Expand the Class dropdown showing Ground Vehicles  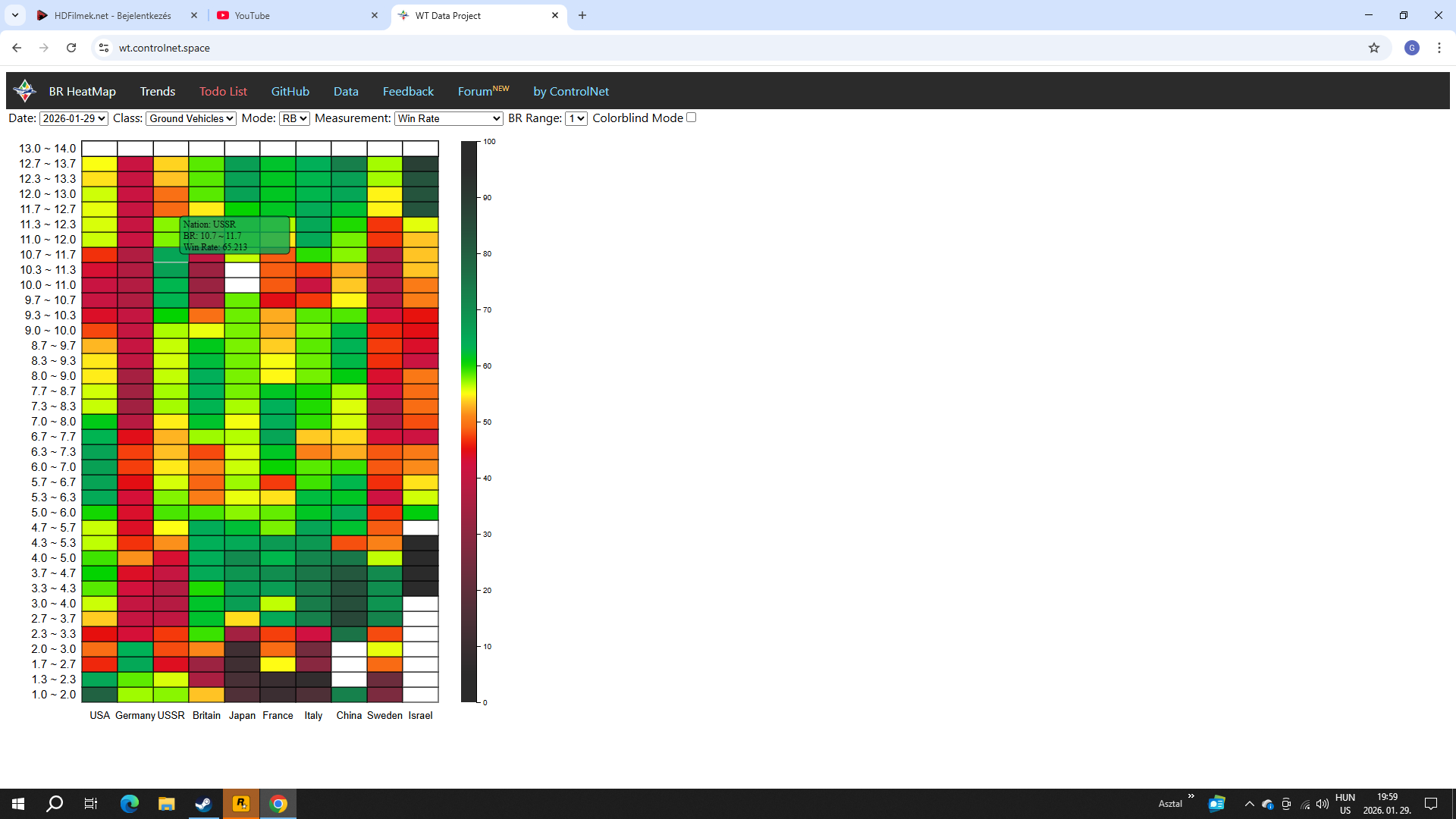[x=191, y=118]
